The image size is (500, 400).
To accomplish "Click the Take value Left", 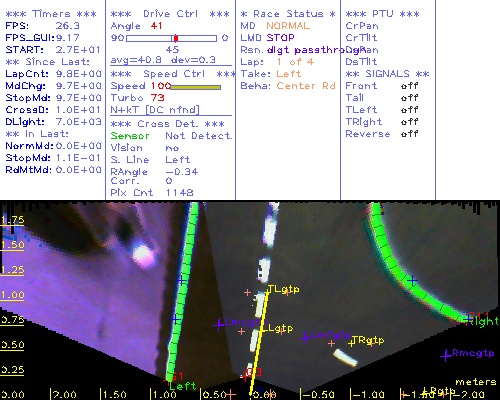I will point(289,74).
